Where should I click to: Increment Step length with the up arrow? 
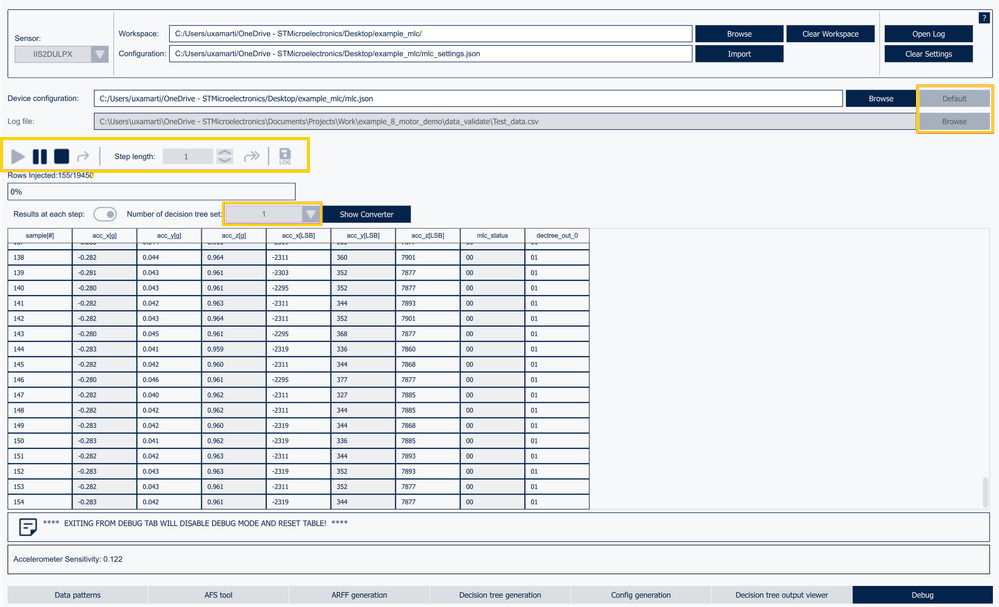point(226,150)
